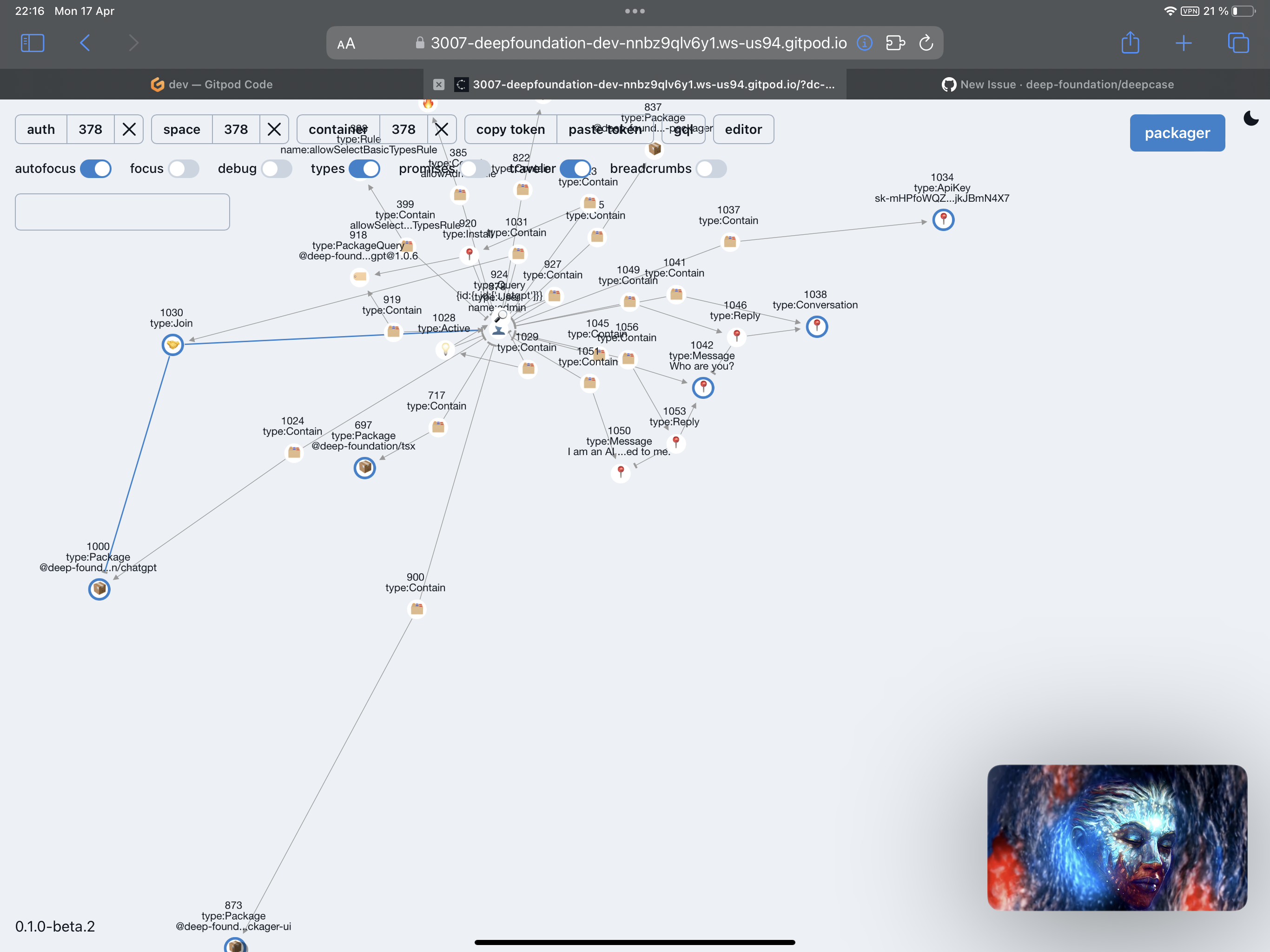Select the 697 tsx Package node
This screenshot has height=952, width=1270.
[364, 467]
